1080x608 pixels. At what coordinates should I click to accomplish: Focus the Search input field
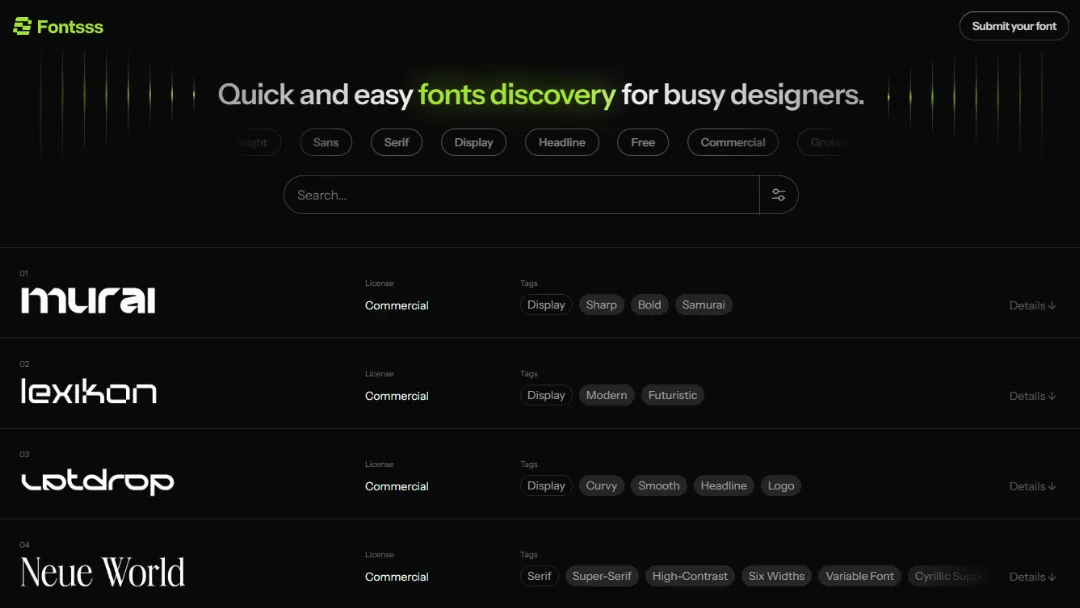(x=521, y=195)
